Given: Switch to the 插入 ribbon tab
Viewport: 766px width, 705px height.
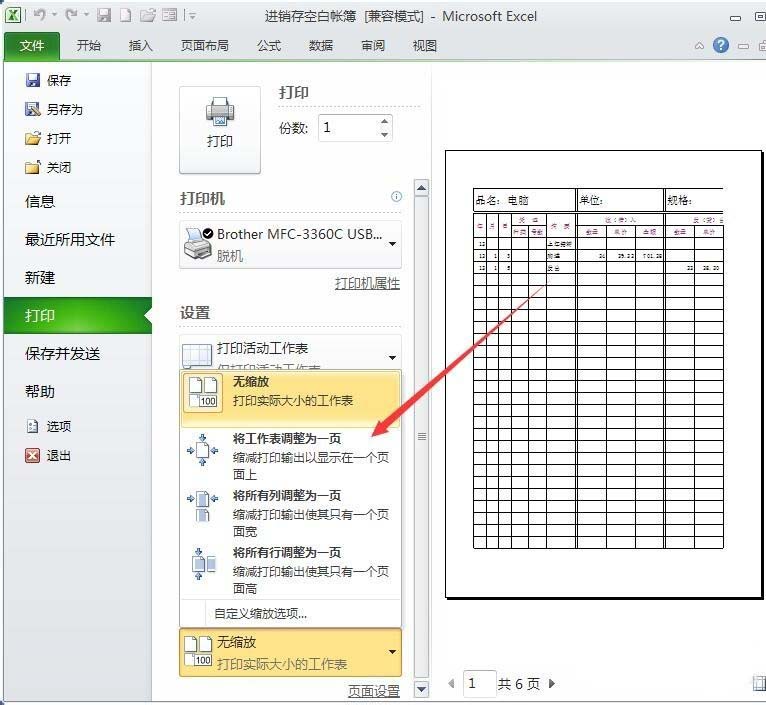Looking at the screenshot, I should [x=141, y=46].
